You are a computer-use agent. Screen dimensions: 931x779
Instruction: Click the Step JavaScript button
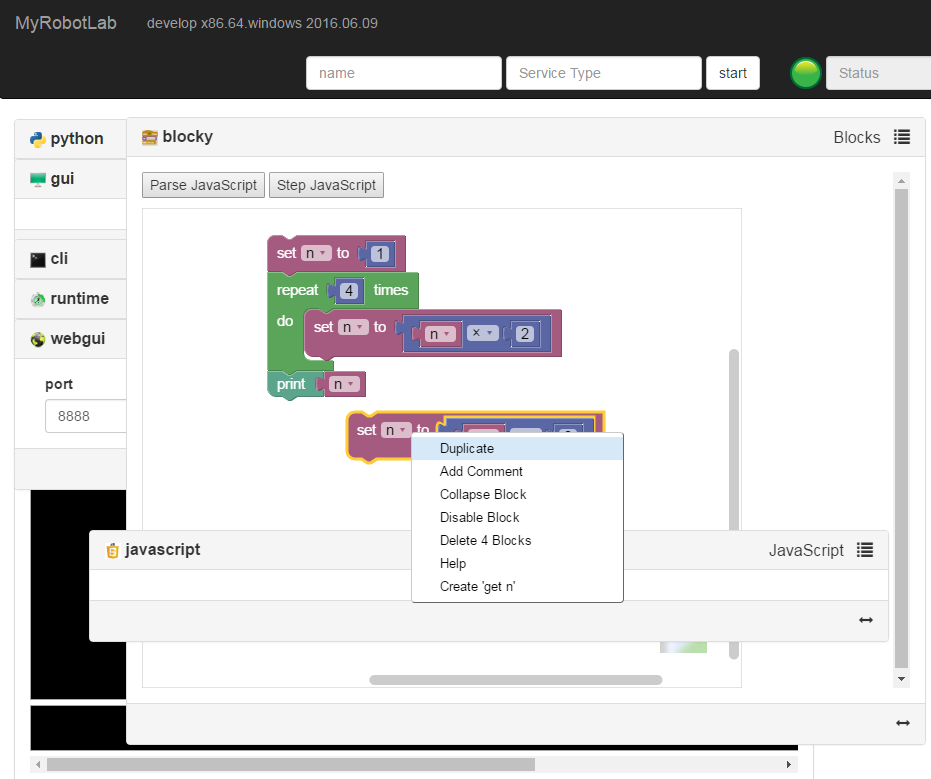click(326, 185)
